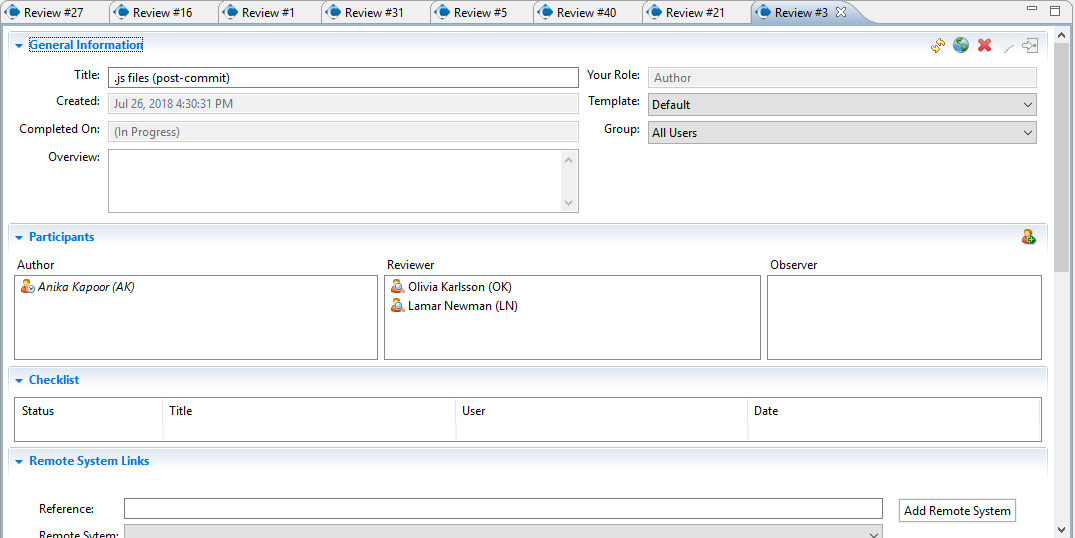The image size is (1075, 538).
Task: Open the Template dropdown
Action: pos(842,105)
